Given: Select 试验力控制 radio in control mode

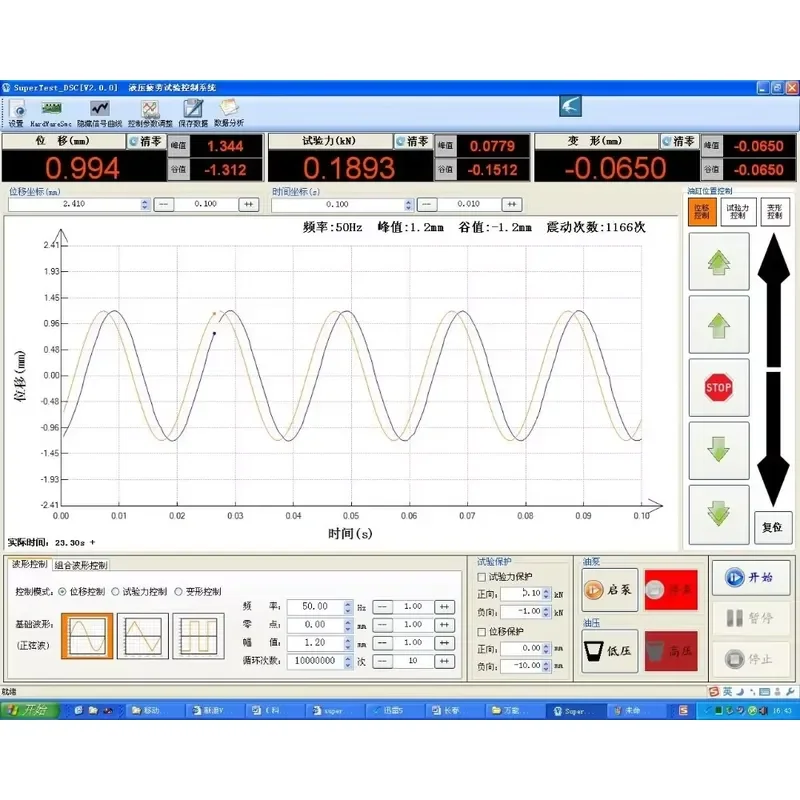Looking at the screenshot, I should (x=116, y=592).
